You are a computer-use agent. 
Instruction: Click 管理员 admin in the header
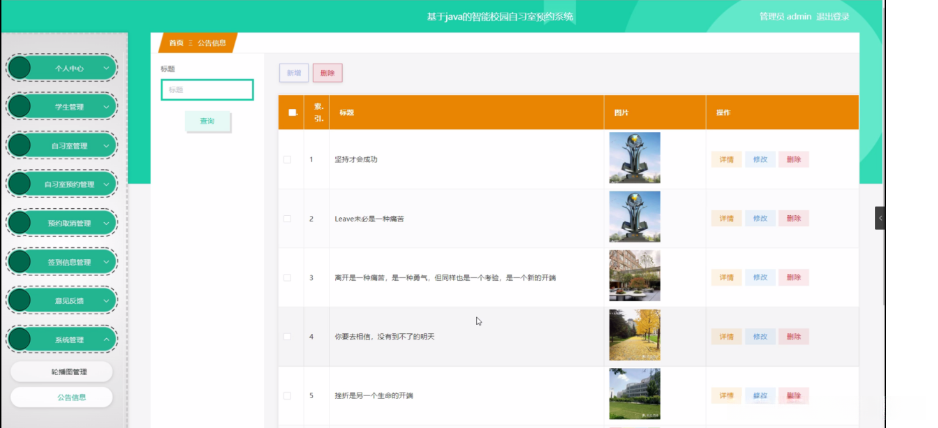[x=785, y=17]
